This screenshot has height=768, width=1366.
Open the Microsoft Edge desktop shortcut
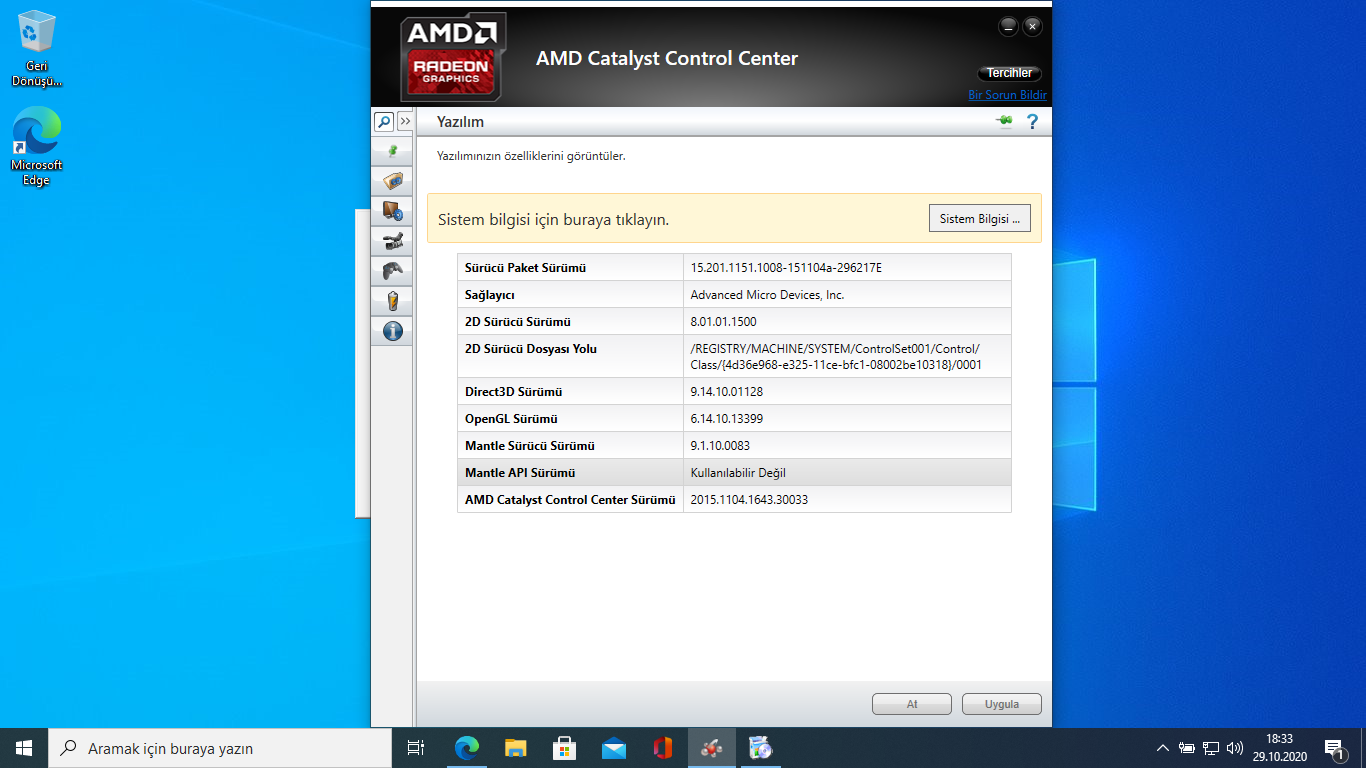pyautogui.click(x=37, y=148)
